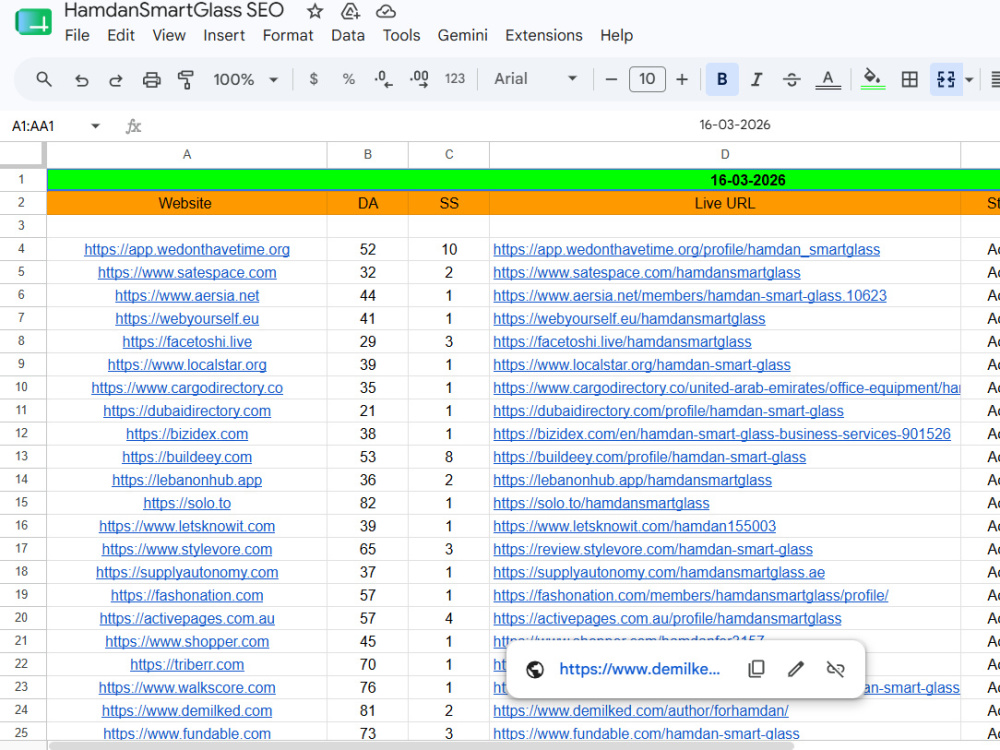The image size is (1000, 750).
Task: Activate the paint format tool
Action: (x=186, y=80)
